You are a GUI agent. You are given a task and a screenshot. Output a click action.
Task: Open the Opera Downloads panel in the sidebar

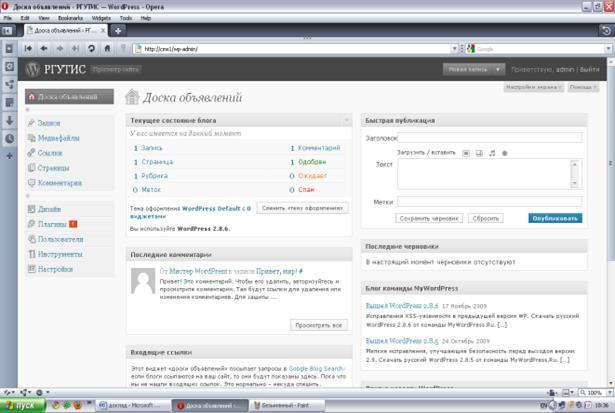click(9, 121)
